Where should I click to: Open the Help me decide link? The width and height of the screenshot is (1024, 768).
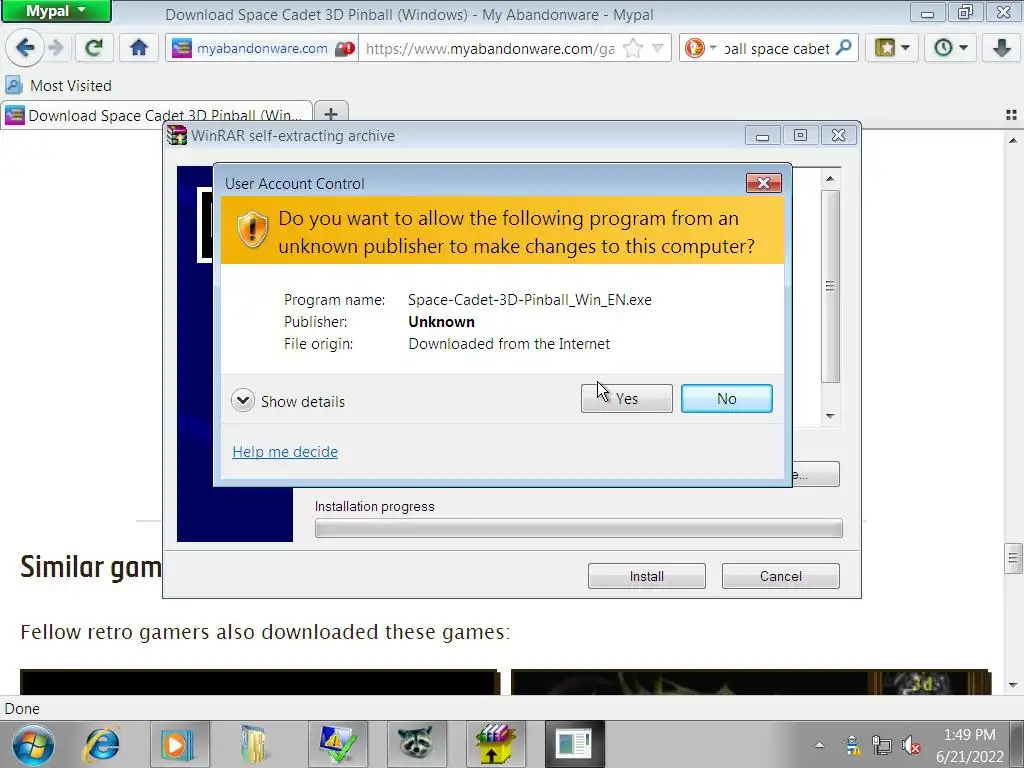(285, 451)
